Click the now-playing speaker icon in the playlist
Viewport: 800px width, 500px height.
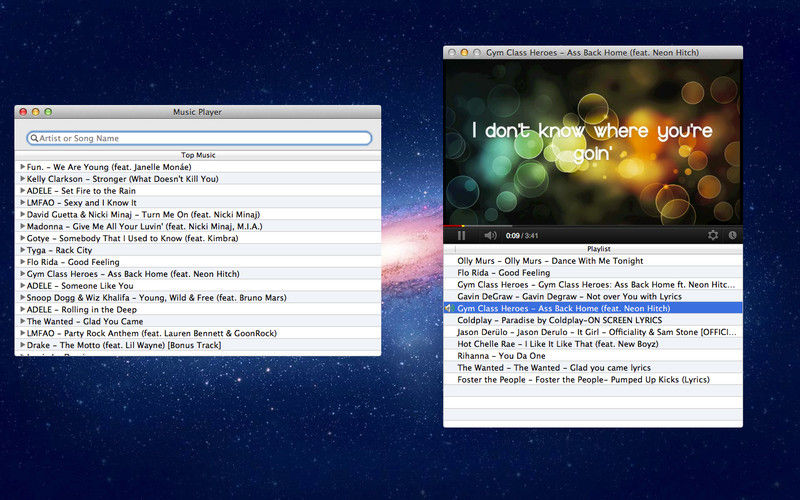pyautogui.click(x=449, y=308)
